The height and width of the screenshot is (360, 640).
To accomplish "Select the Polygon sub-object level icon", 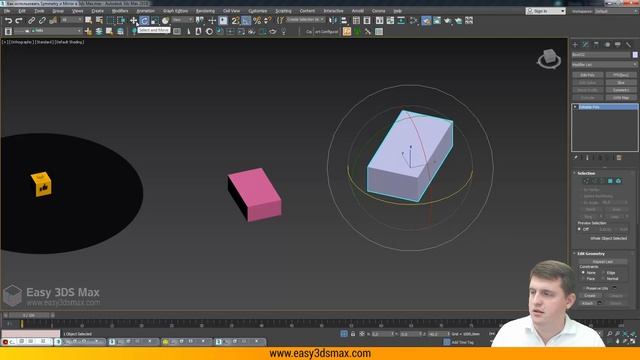I will [x=610, y=181].
